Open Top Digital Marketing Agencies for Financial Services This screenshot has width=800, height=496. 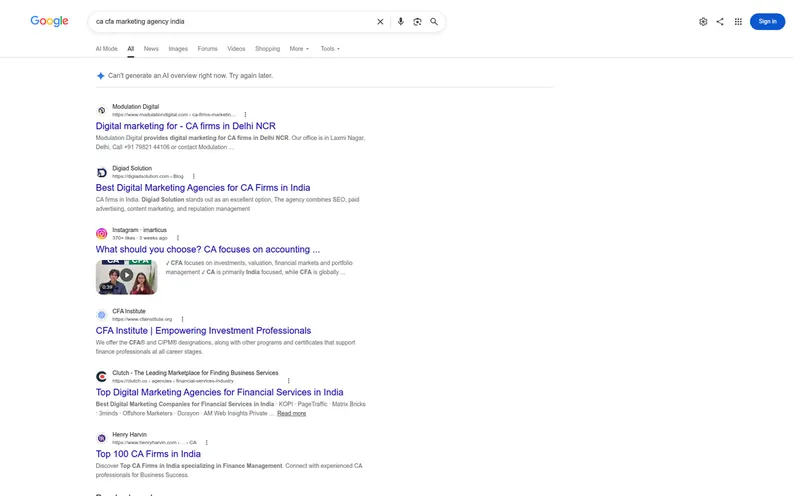(x=219, y=392)
